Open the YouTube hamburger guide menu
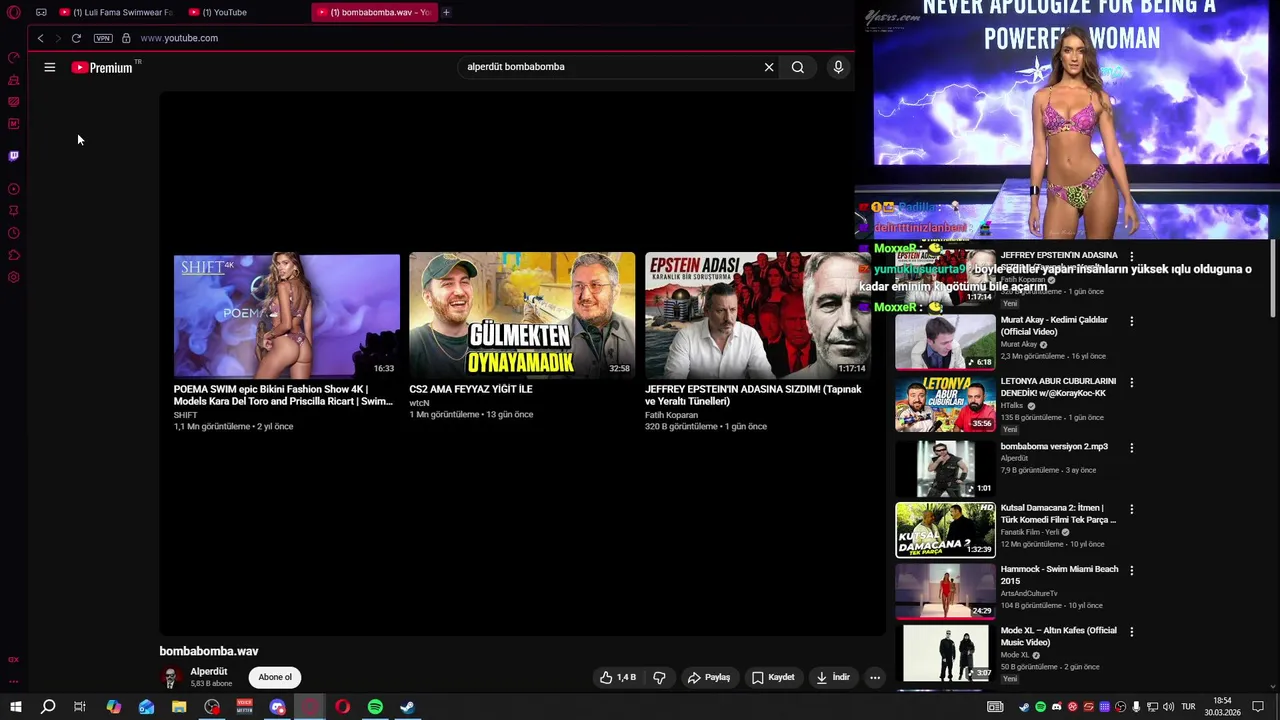Screen dimensions: 1280x720 [49, 67]
